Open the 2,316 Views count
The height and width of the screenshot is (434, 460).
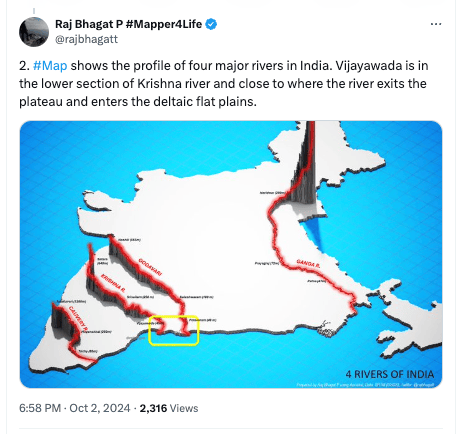(169, 408)
